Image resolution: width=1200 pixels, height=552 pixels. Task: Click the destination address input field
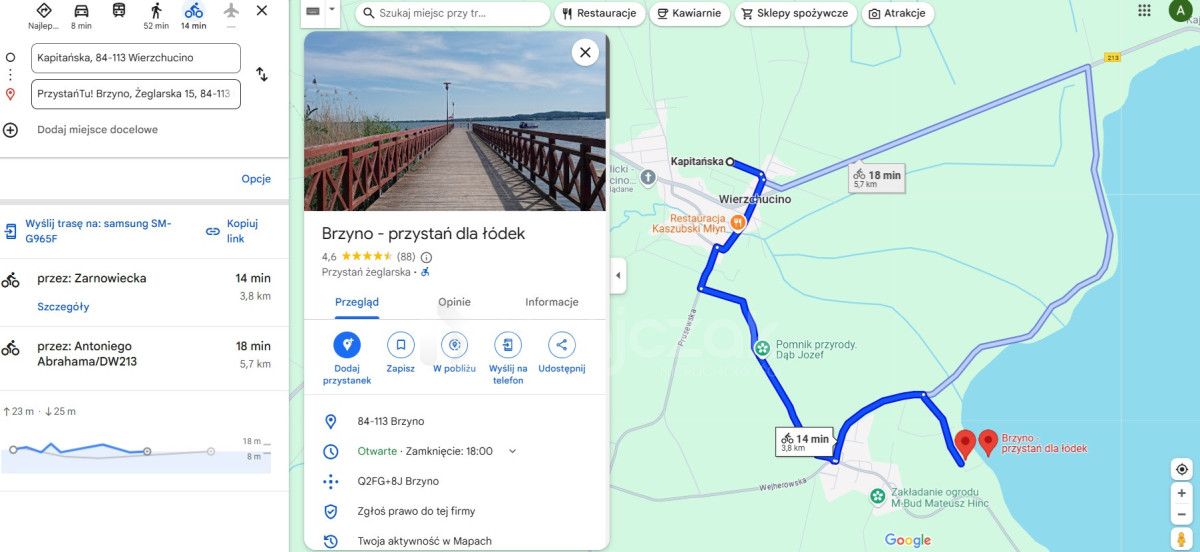[136, 94]
